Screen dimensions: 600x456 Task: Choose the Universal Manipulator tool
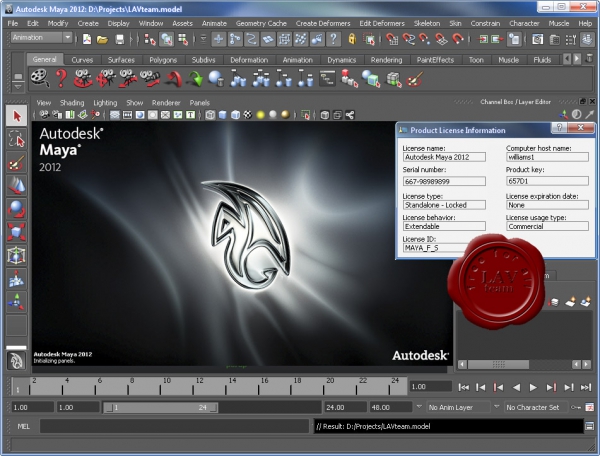(x=16, y=255)
